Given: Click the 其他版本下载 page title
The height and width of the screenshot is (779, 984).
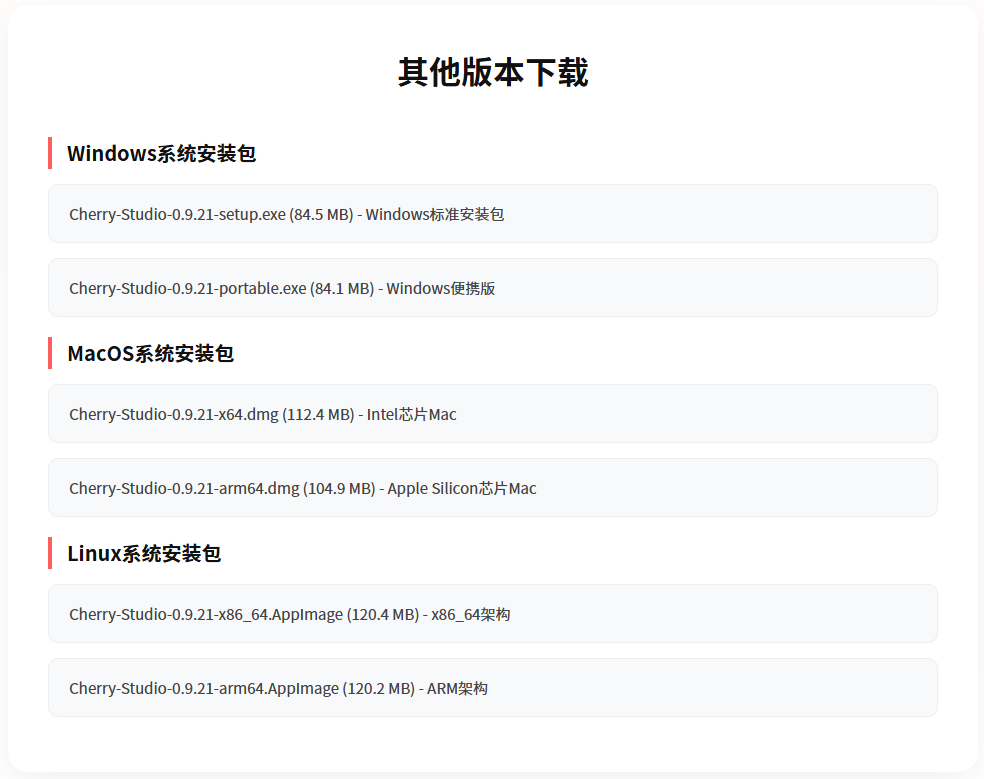Looking at the screenshot, I should pos(493,72).
